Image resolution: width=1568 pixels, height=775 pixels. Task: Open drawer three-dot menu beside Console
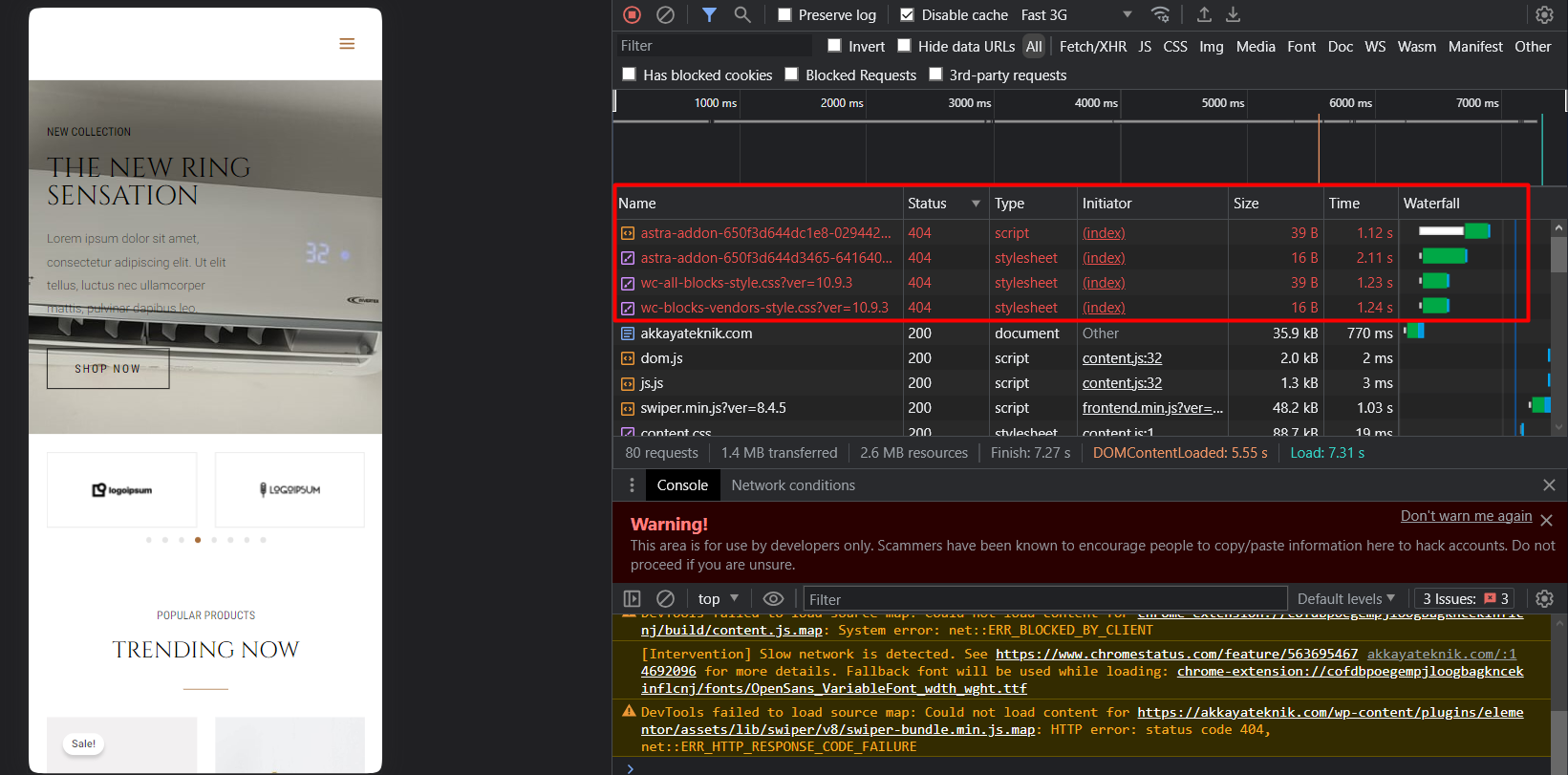click(x=632, y=485)
